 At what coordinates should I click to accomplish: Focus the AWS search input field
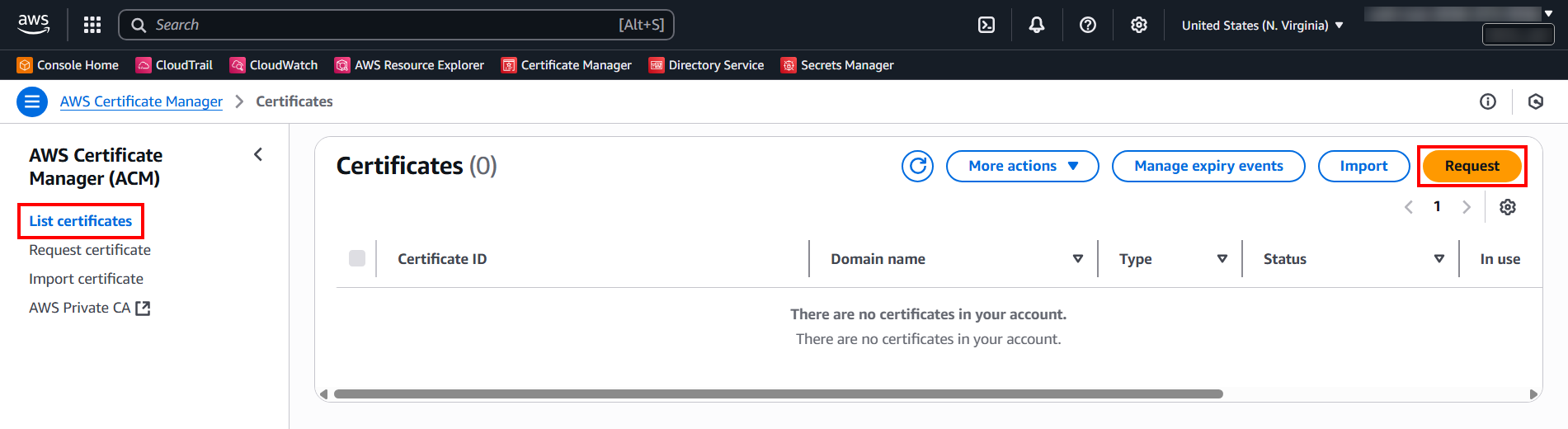396,25
